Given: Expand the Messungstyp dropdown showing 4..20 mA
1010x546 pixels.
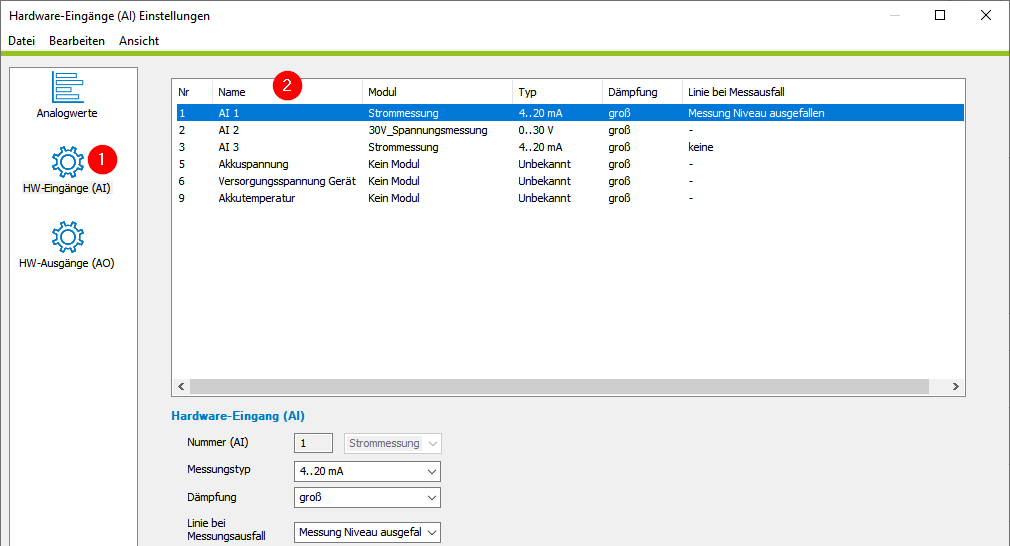Looking at the screenshot, I should 367,471.
